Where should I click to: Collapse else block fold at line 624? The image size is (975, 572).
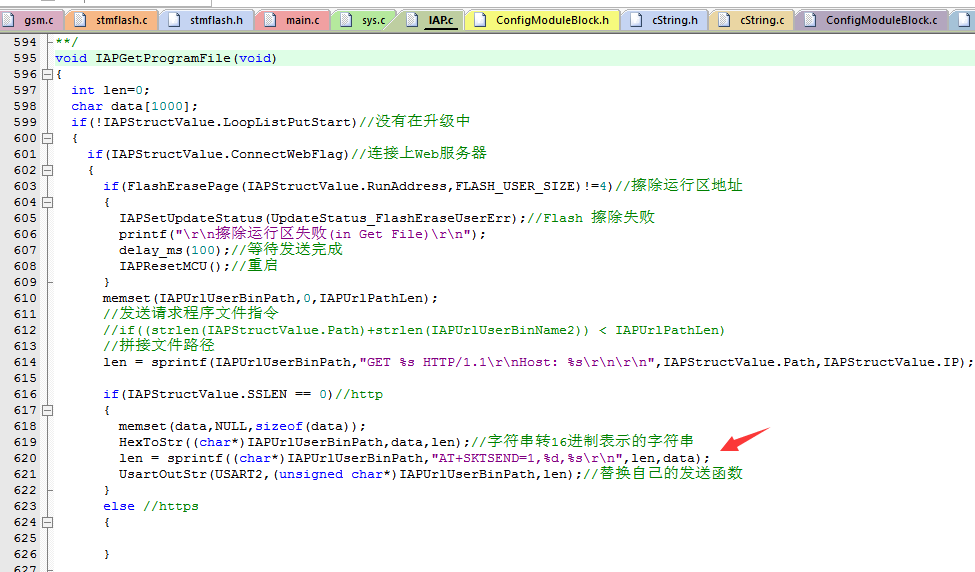(47, 522)
